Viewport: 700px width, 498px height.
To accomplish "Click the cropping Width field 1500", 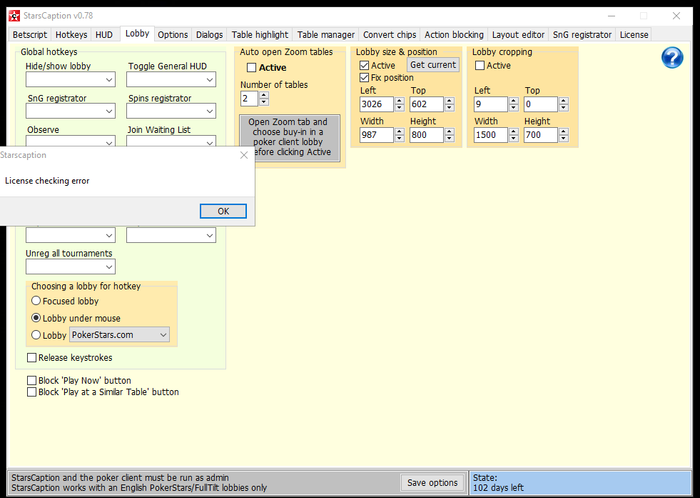I will pyautogui.click(x=491, y=135).
